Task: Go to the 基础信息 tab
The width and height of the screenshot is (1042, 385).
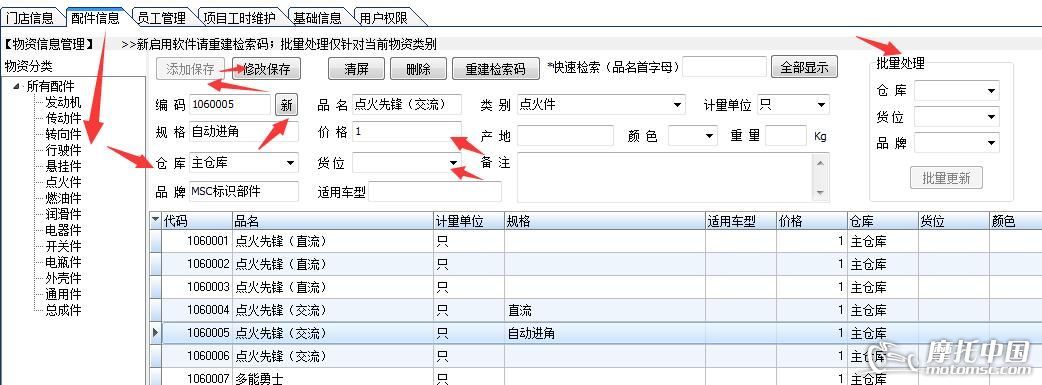Action: [318, 18]
